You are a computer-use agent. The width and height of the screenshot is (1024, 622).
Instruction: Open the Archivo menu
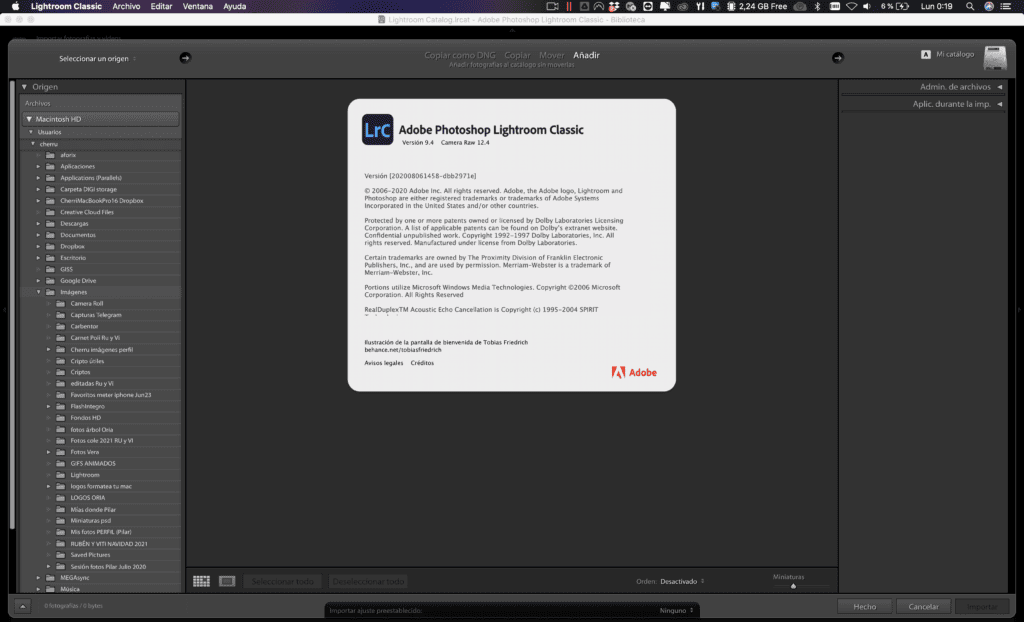[126, 7]
